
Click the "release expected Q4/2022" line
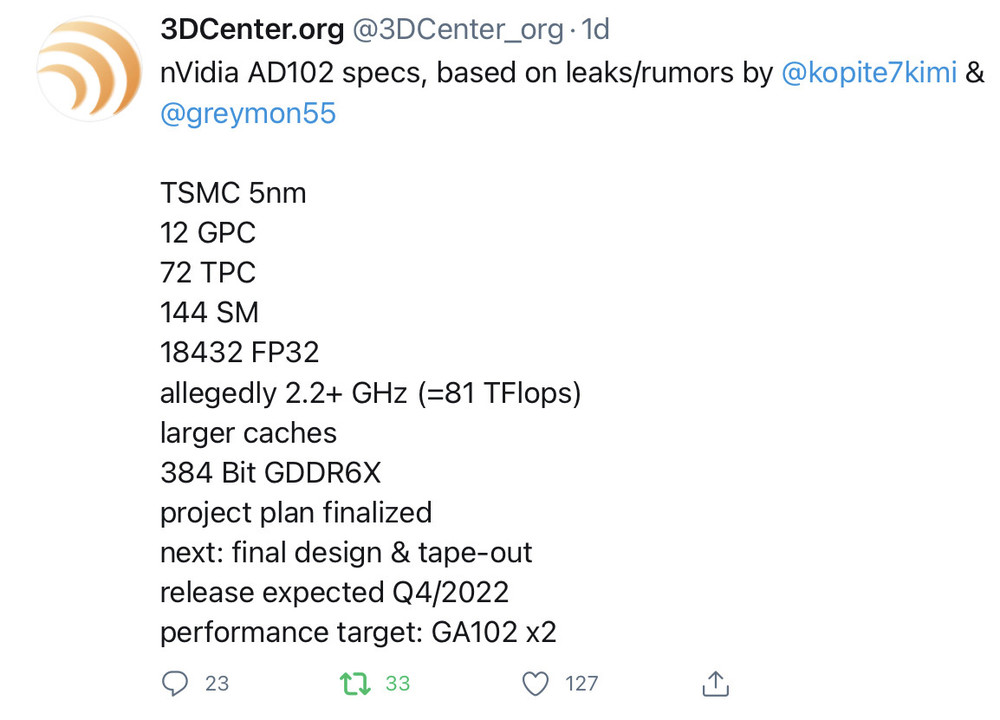pyautogui.click(x=334, y=593)
